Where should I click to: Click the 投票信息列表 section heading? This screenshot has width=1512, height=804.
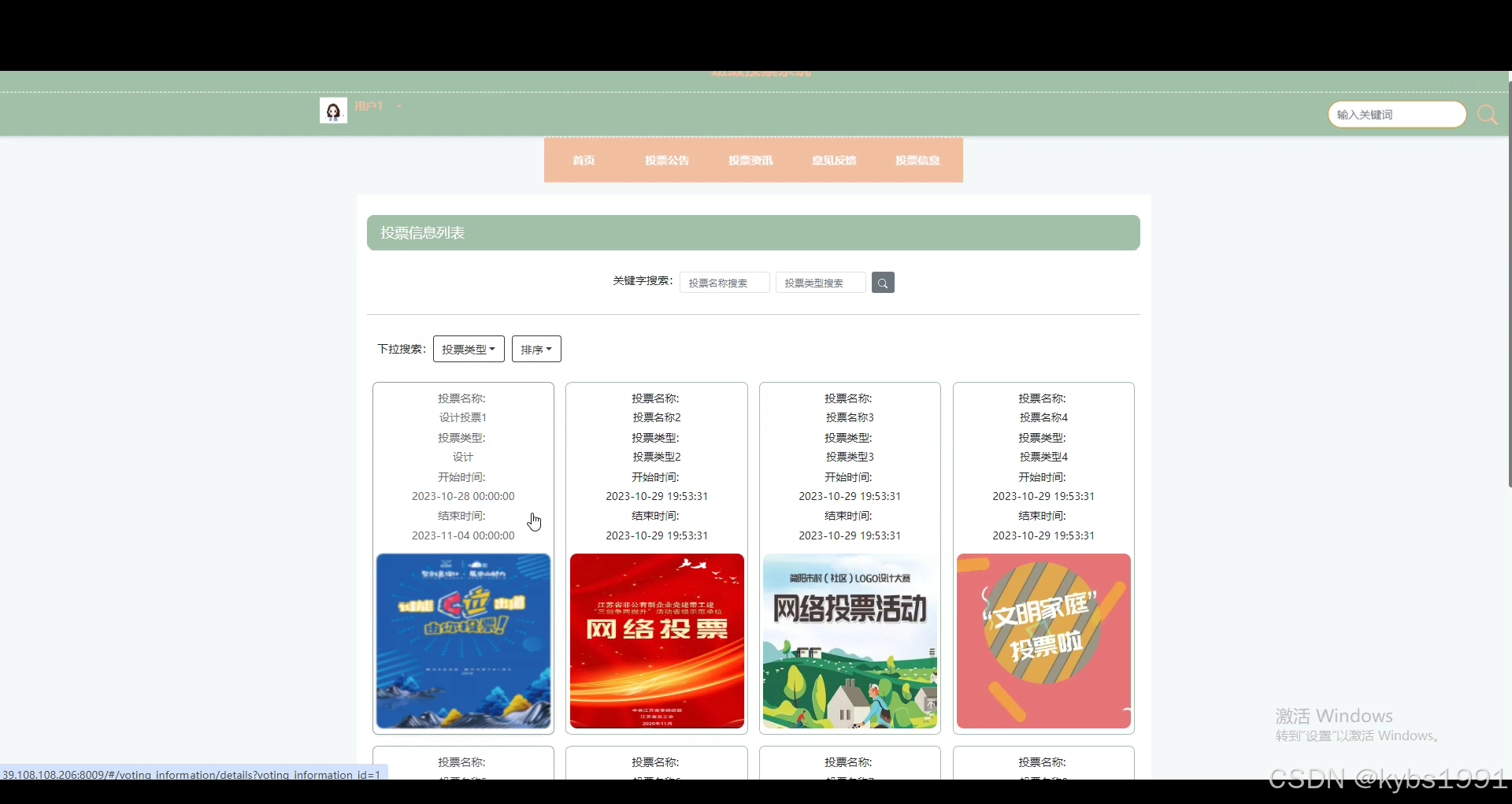[422, 233]
